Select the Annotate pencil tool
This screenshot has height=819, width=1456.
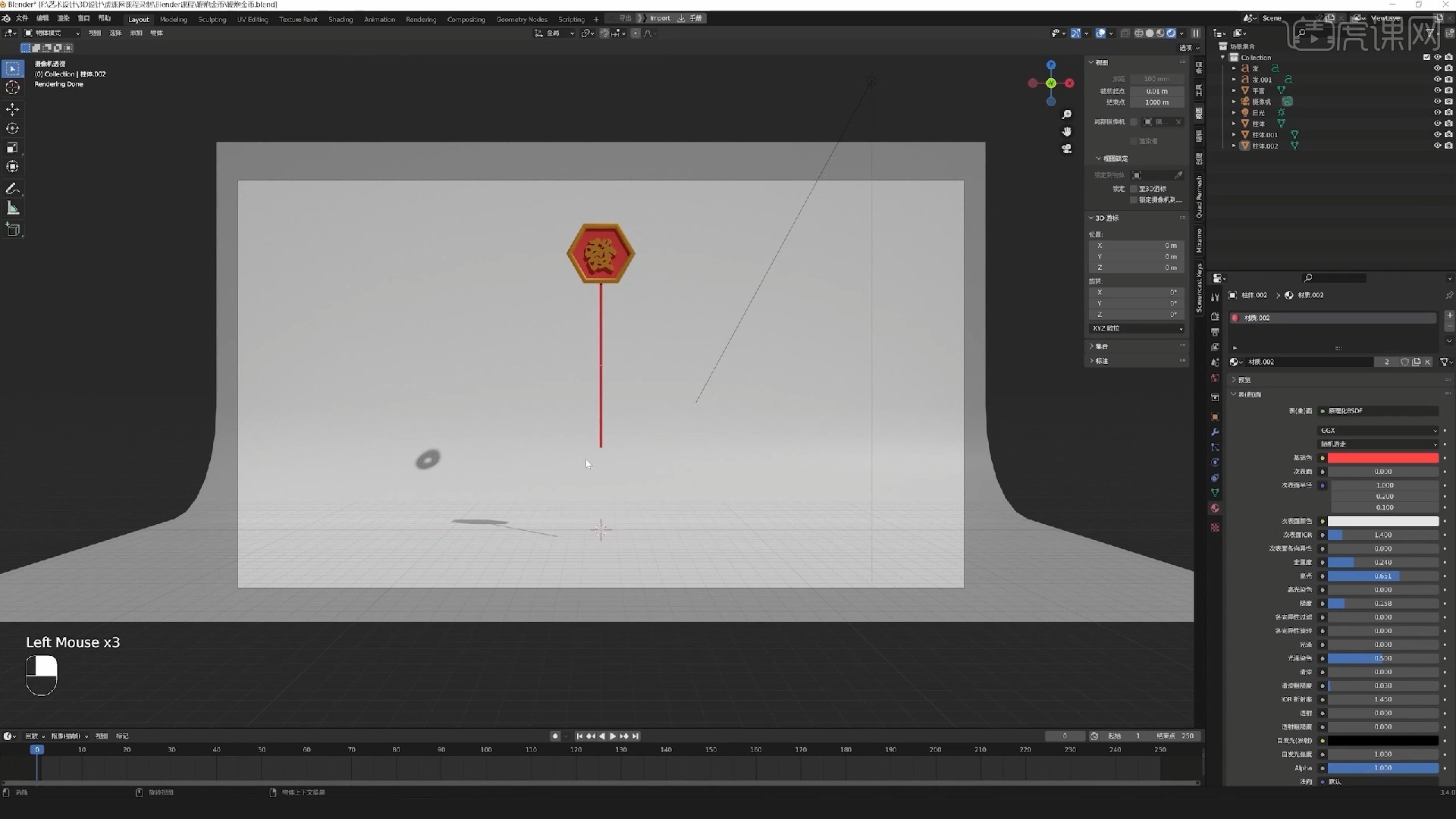pyautogui.click(x=12, y=189)
